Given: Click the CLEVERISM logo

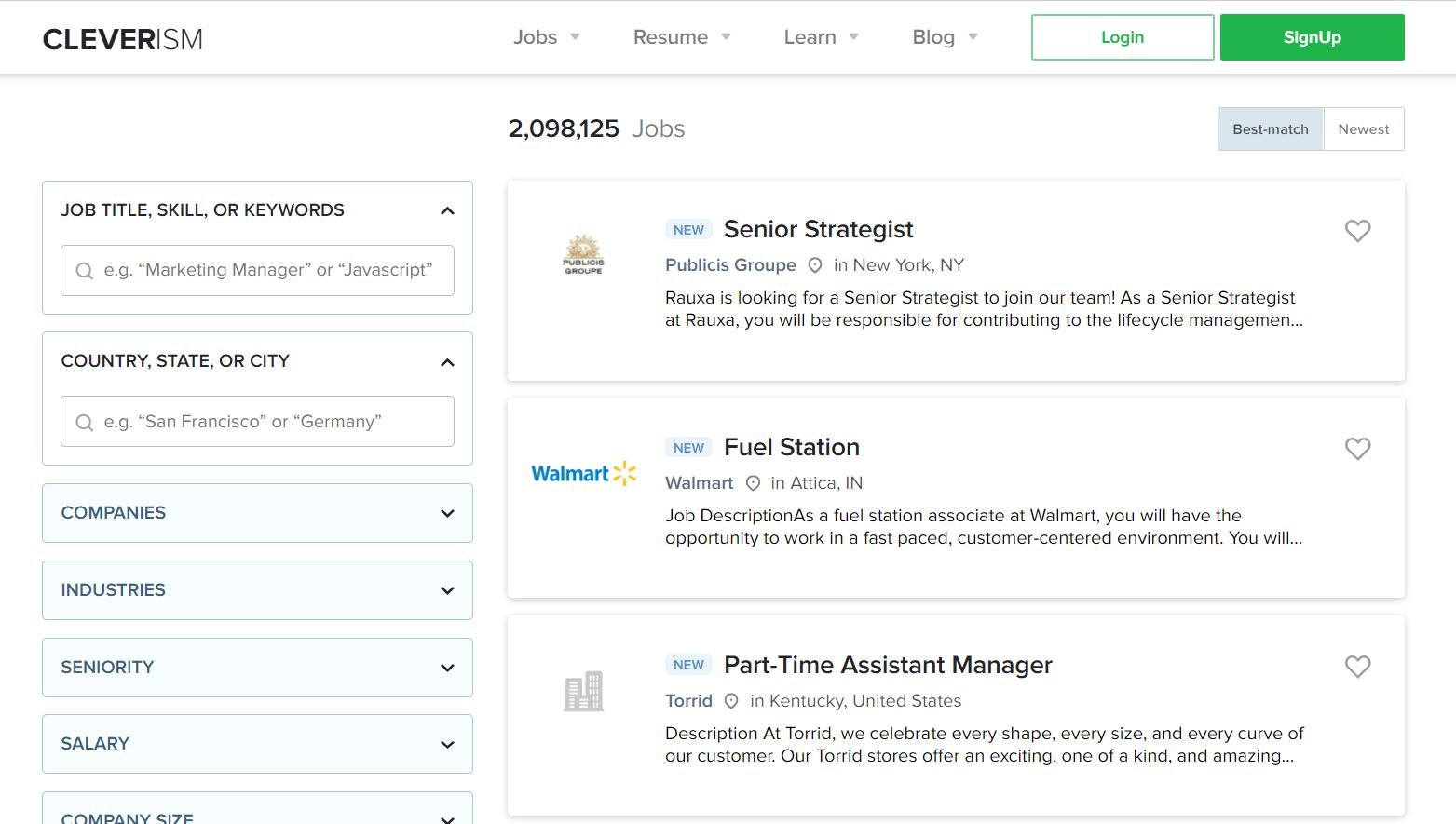Looking at the screenshot, I should [123, 39].
